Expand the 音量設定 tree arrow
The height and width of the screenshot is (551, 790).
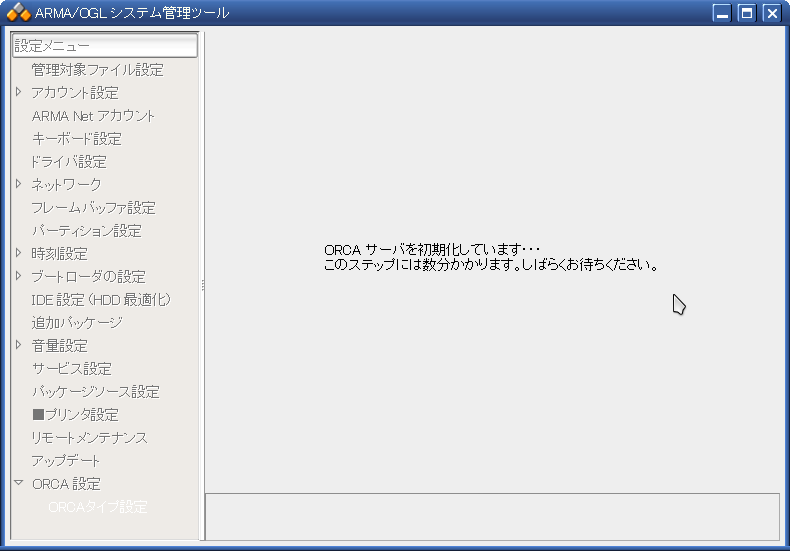tap(18, 345)
